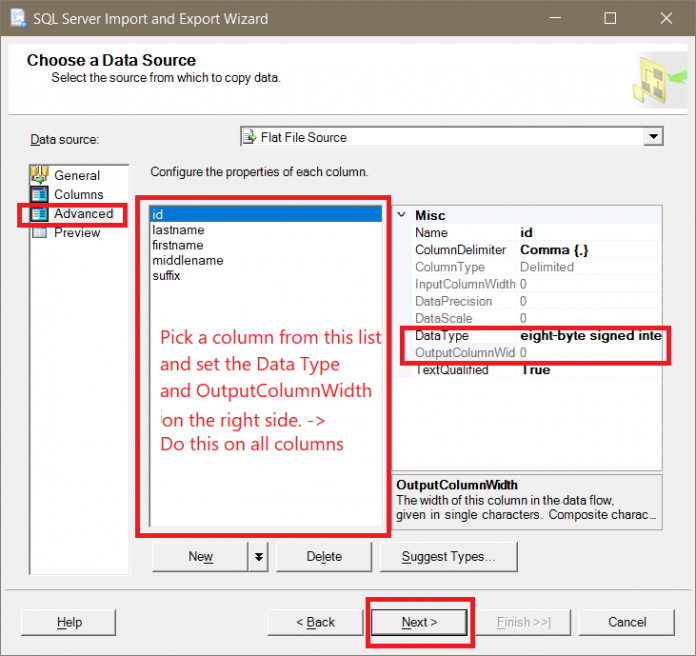This screenshot has height=656, width=696.
Task: Click the Flat File Source icon
Action: [x=250, y=137]
